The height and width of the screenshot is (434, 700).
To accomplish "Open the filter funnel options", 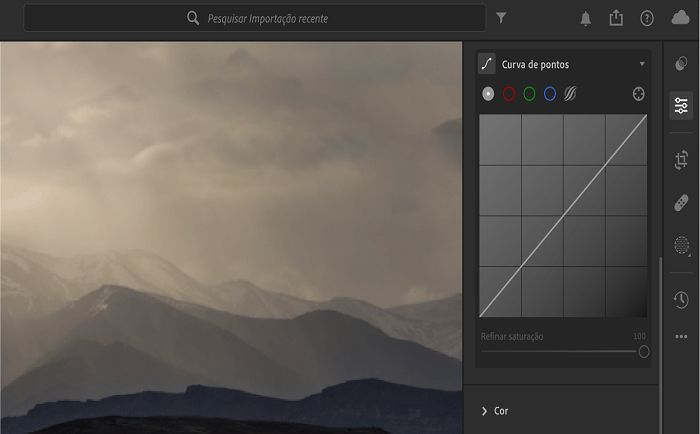I will coord(501,18).
